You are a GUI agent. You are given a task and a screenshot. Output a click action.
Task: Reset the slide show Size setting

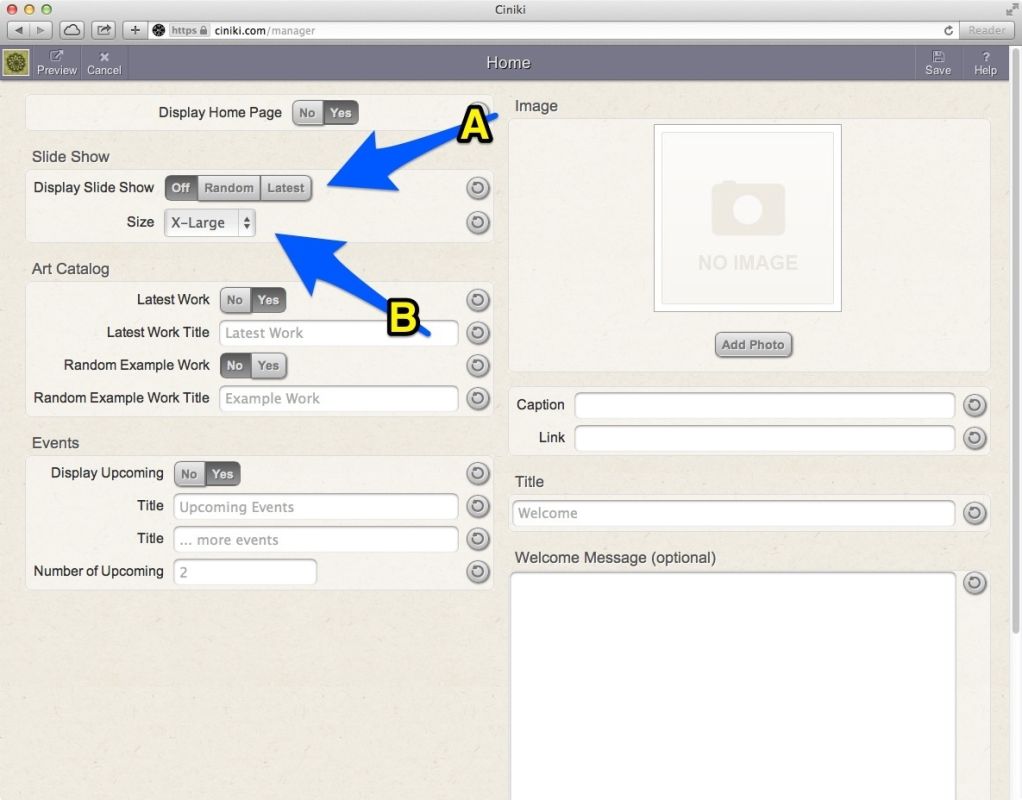tap(478, 222)
